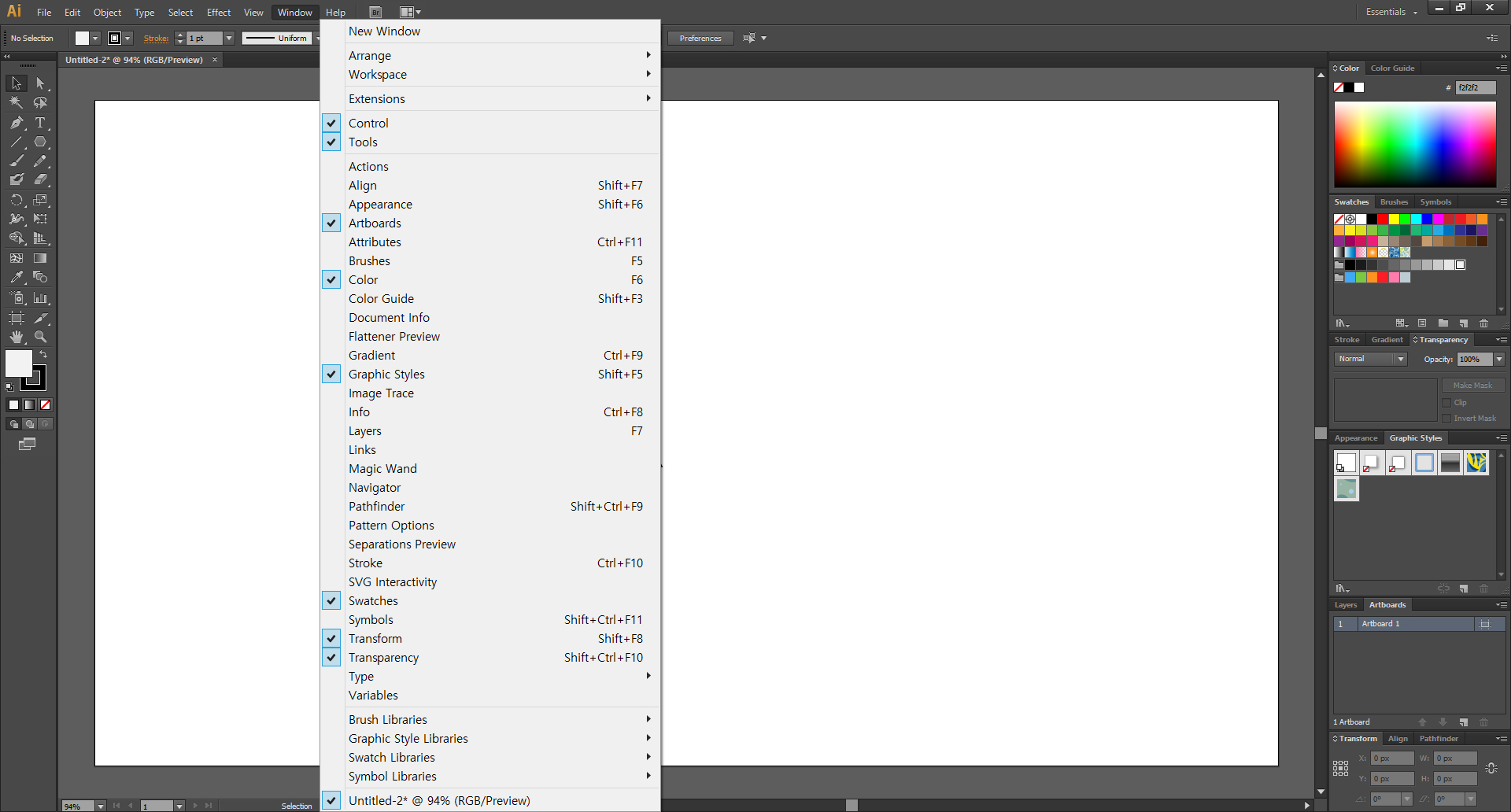Click the hex color value field
Screen dimensions: 1511x812
[x=1475, y=88]
